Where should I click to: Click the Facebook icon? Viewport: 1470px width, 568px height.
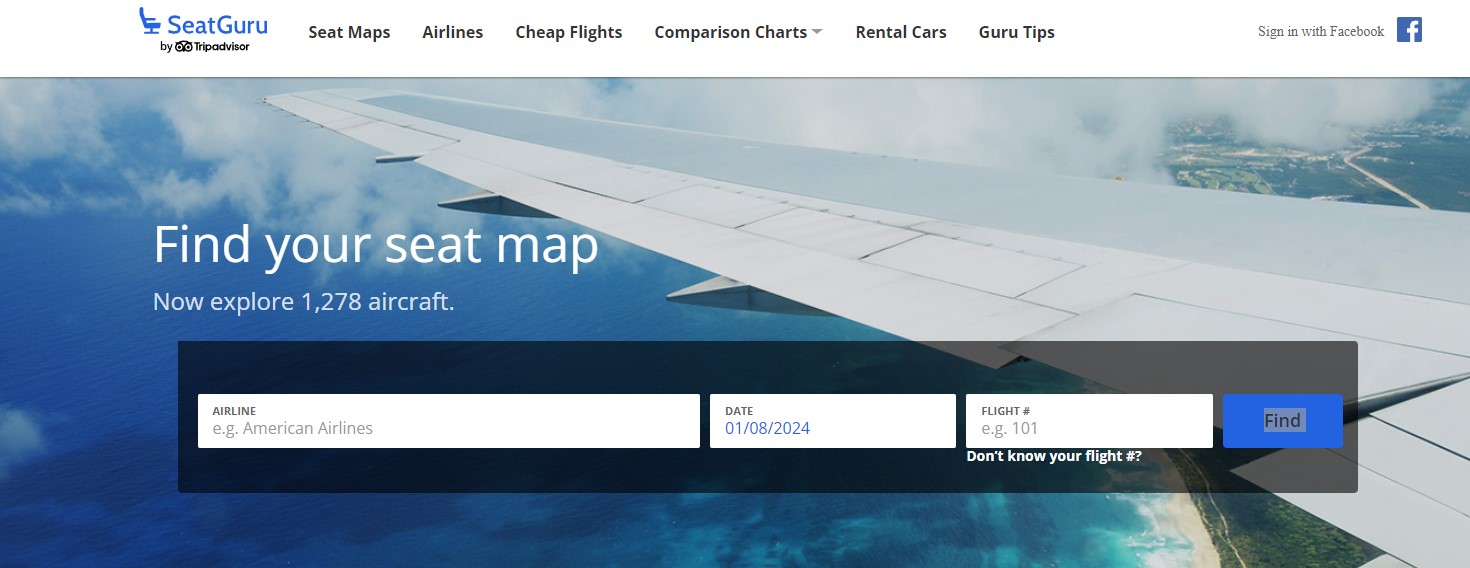[x=1409, y=30]
